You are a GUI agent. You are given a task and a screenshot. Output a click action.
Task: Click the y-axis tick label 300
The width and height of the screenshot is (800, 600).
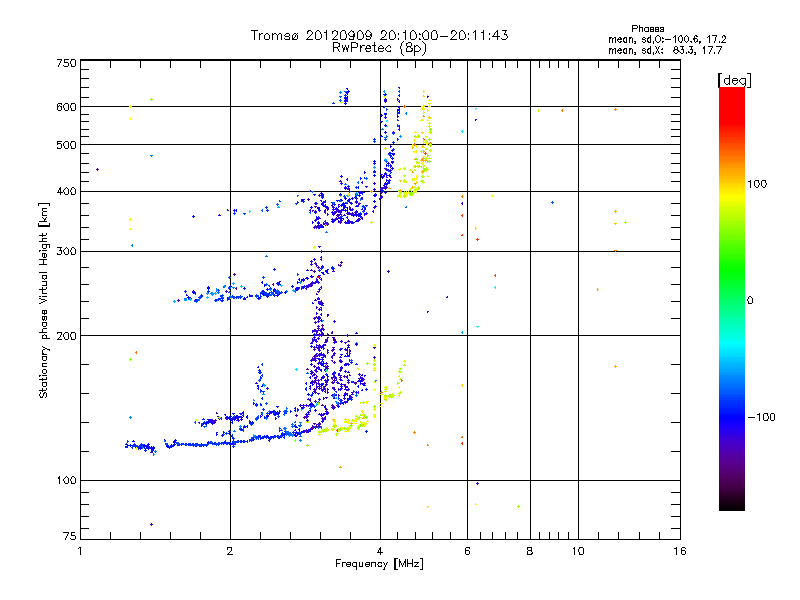[x=66, y=251]
